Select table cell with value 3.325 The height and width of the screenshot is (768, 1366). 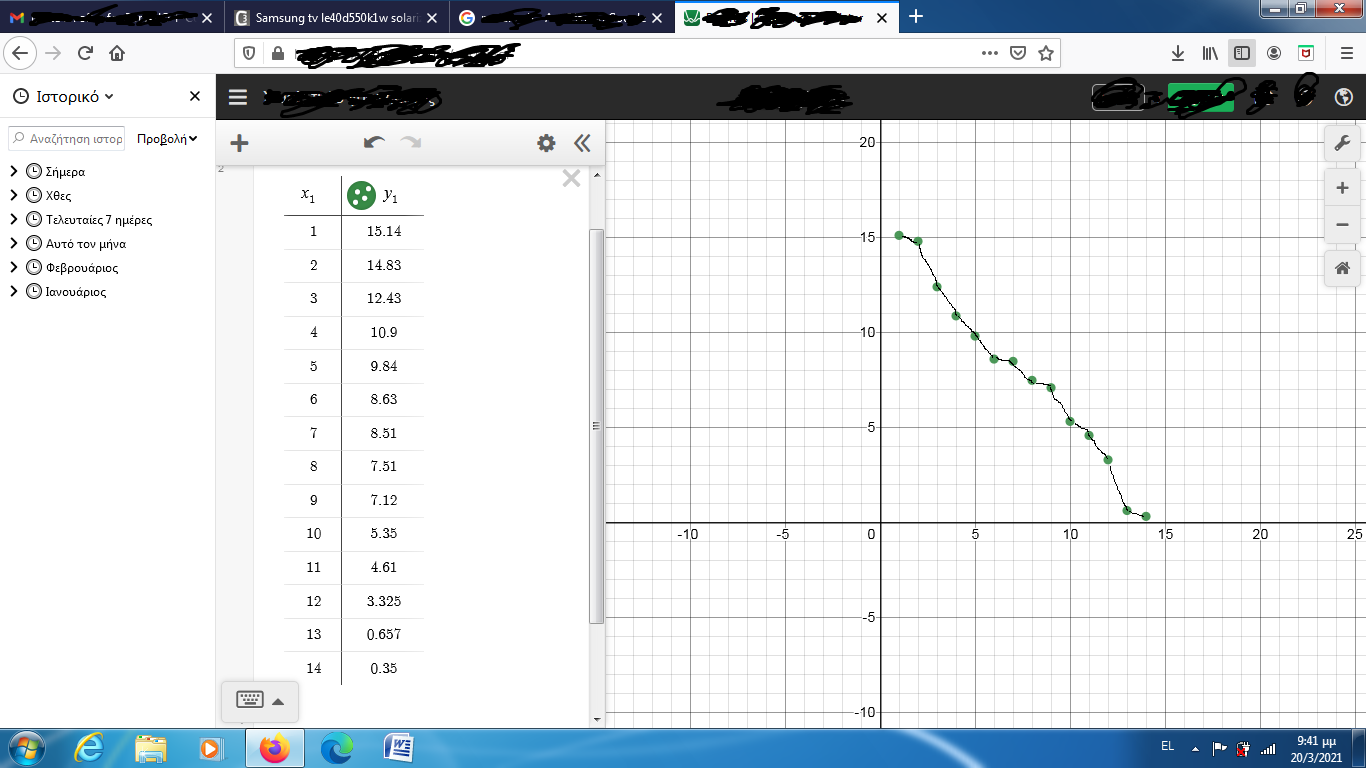[383, 601]
